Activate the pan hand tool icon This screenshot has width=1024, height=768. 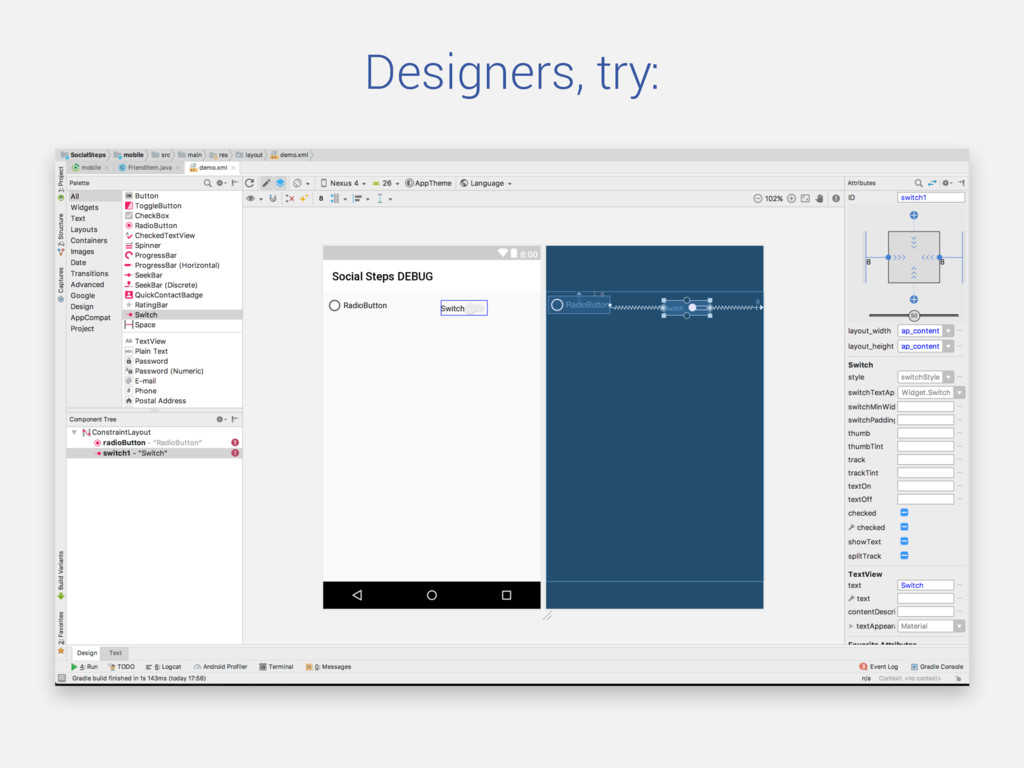[x=818, y=199]
